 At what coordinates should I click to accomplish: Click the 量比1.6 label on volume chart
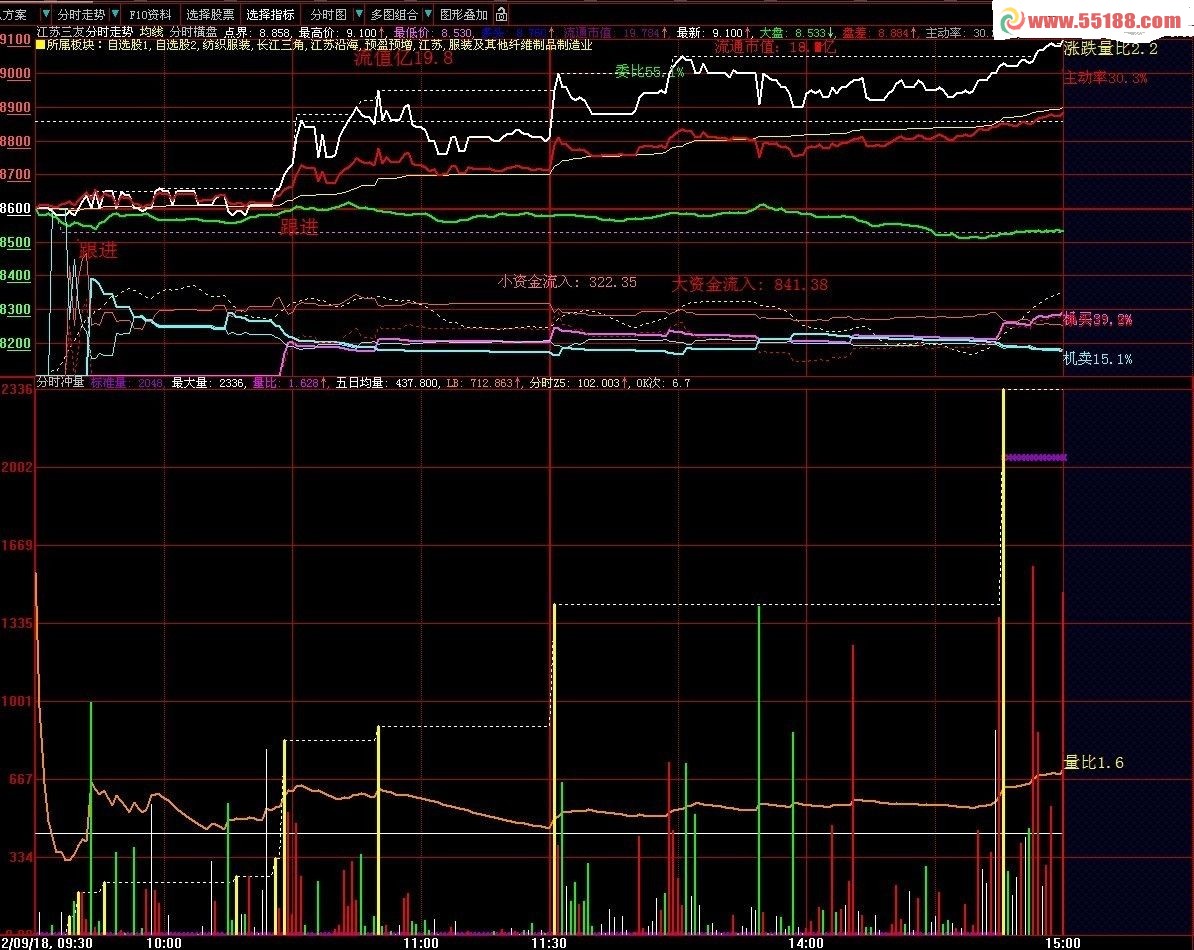point(1093,762)
